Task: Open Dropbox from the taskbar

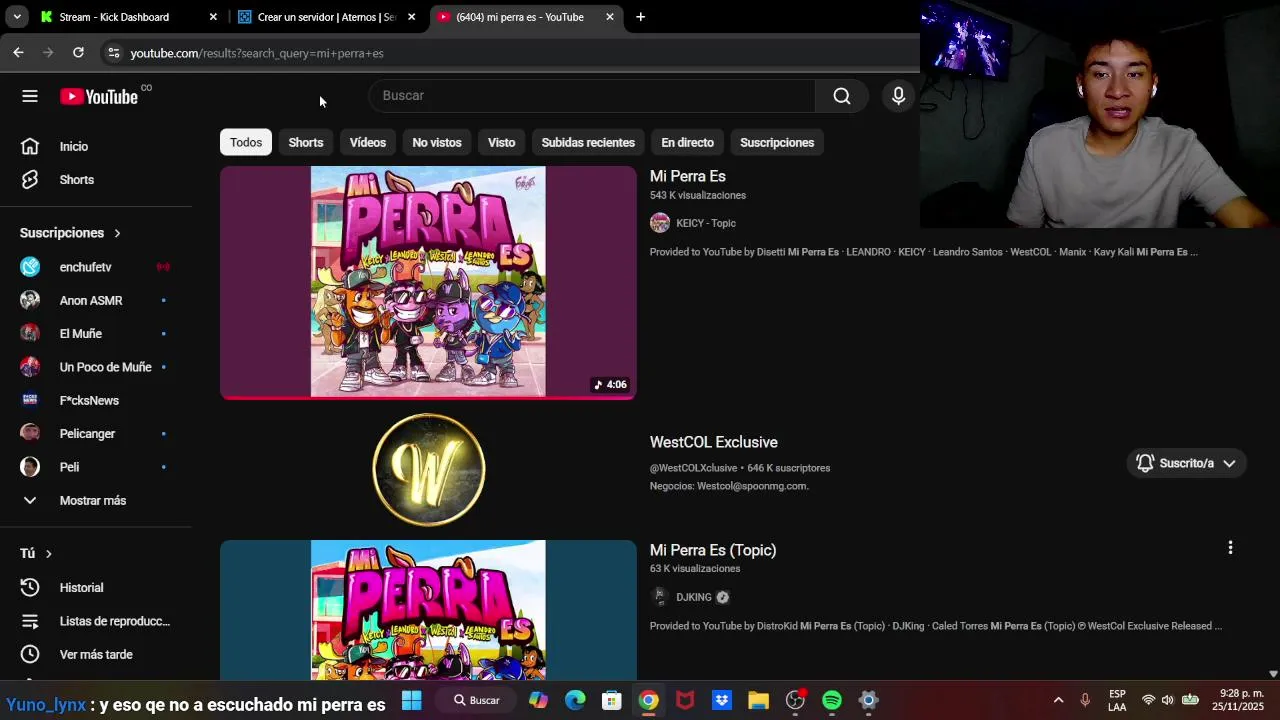Action: tap(722, 700)
